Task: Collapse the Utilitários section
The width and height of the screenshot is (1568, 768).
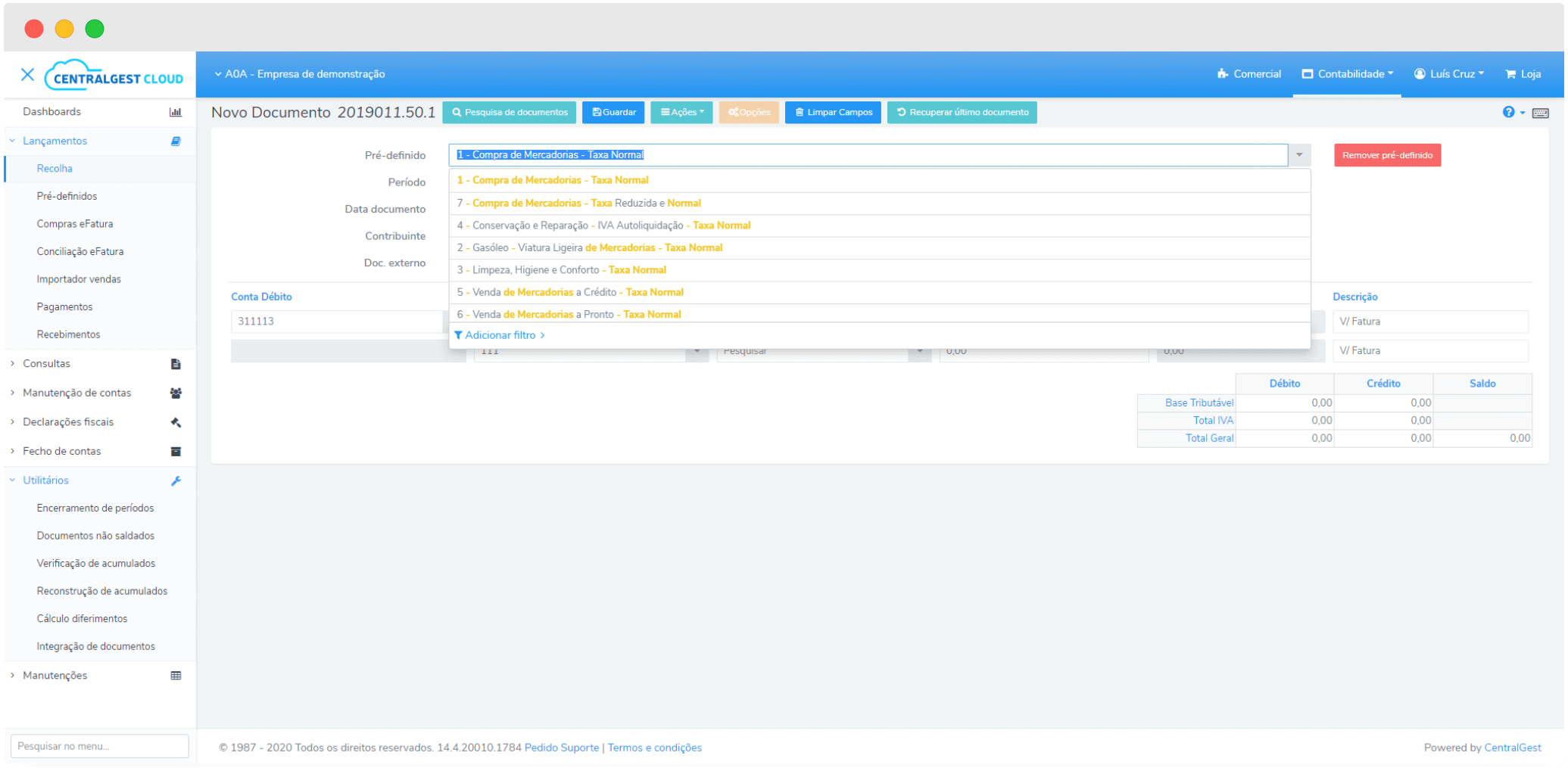Action: click(13, 480)
